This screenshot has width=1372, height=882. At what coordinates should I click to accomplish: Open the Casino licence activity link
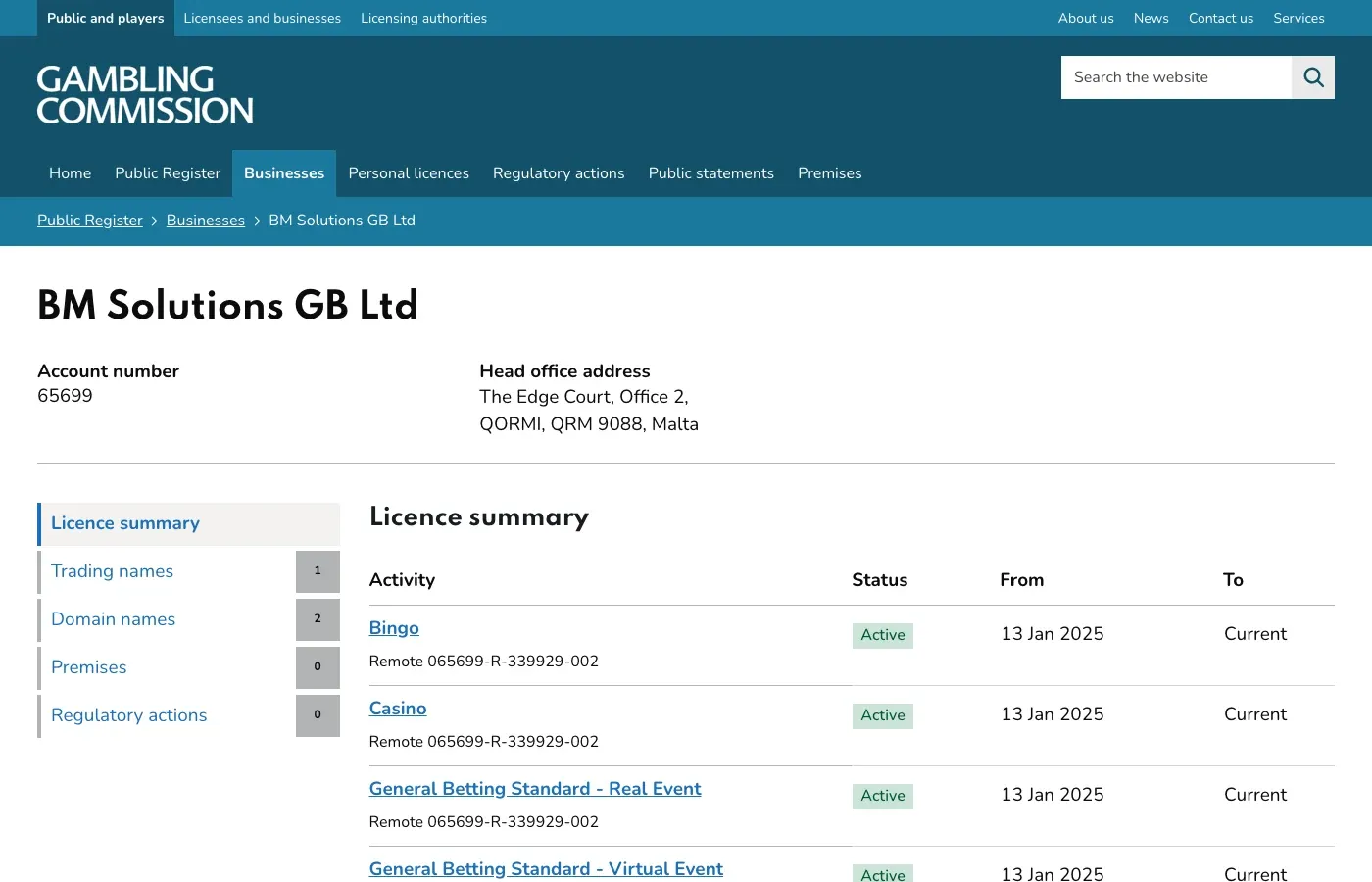[398, 709]
